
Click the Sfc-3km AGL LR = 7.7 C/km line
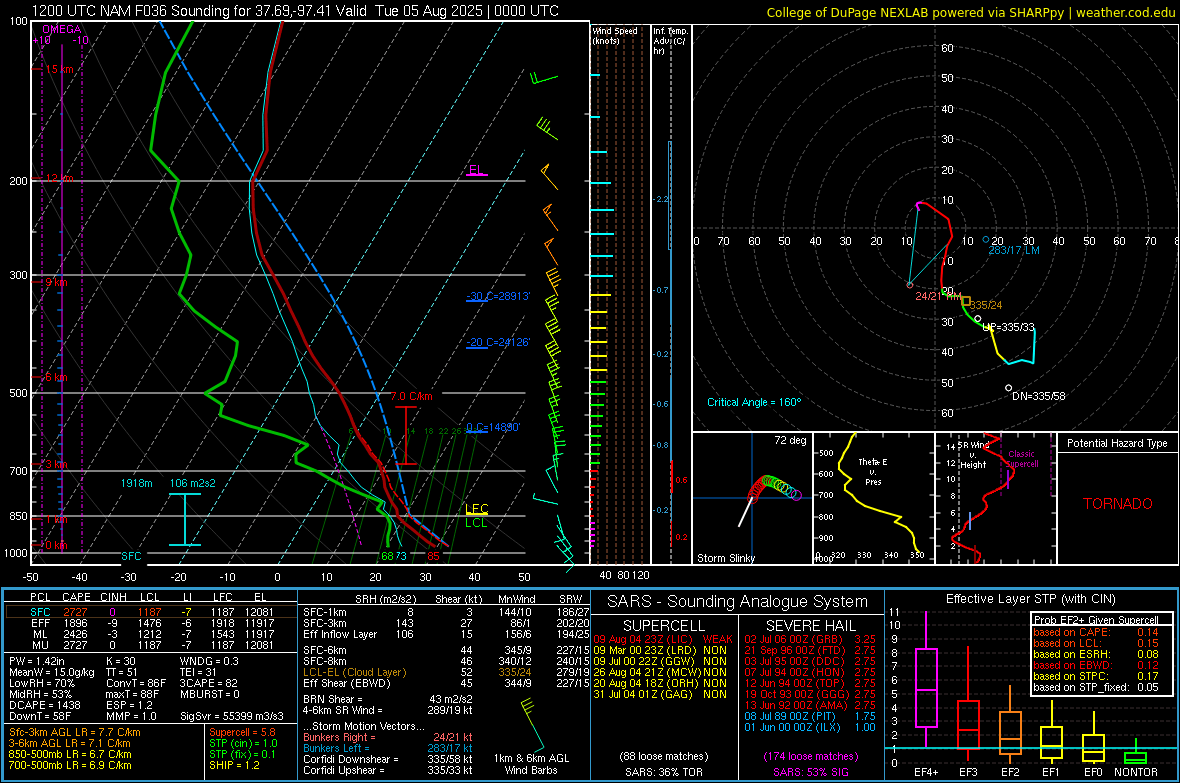pyautogui.click(x=75, y=732)
